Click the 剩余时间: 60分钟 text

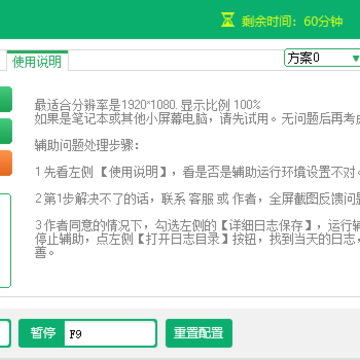pyautogui.click(x=292, y=21)
